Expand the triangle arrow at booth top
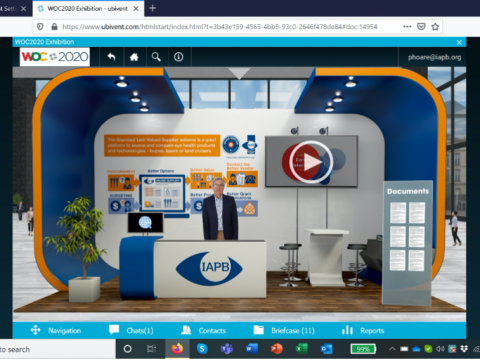480x360 pixels. click(239, 73)
